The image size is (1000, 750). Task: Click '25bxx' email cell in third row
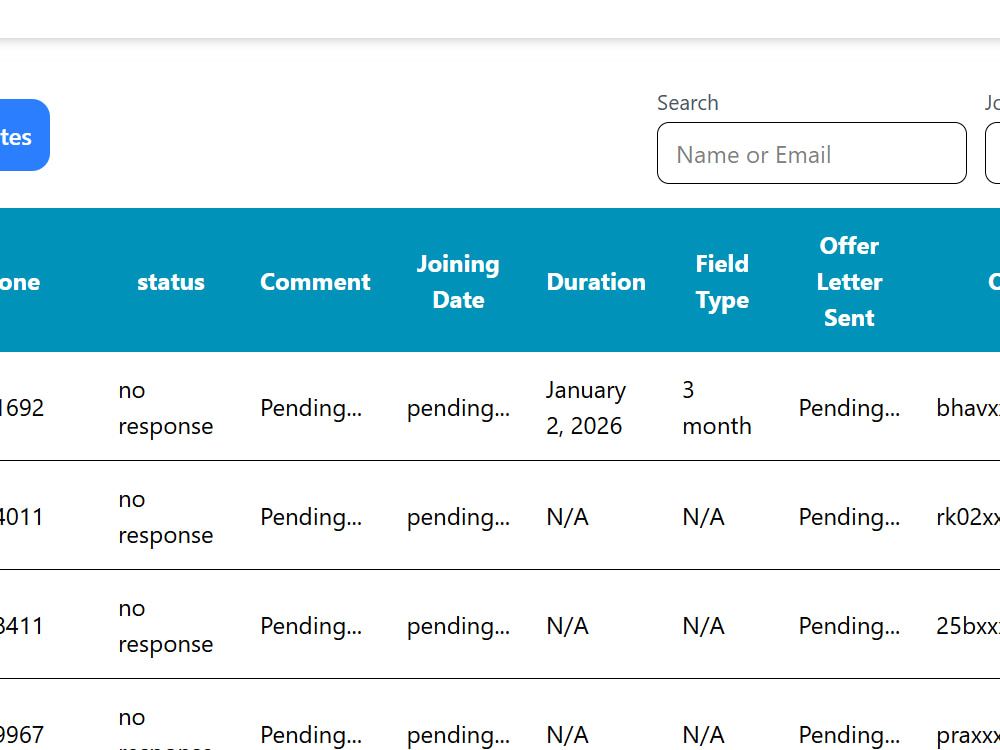pyautogui.click(x=967, y=626)
